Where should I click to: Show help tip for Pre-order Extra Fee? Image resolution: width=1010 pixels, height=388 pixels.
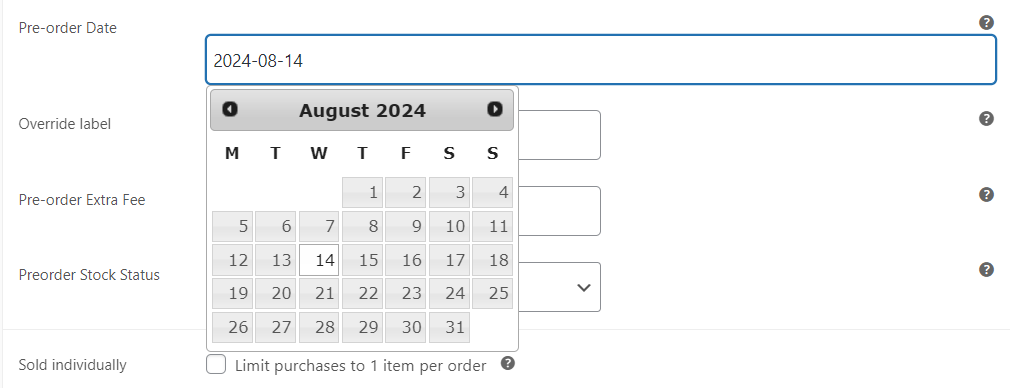click(986, 195)
